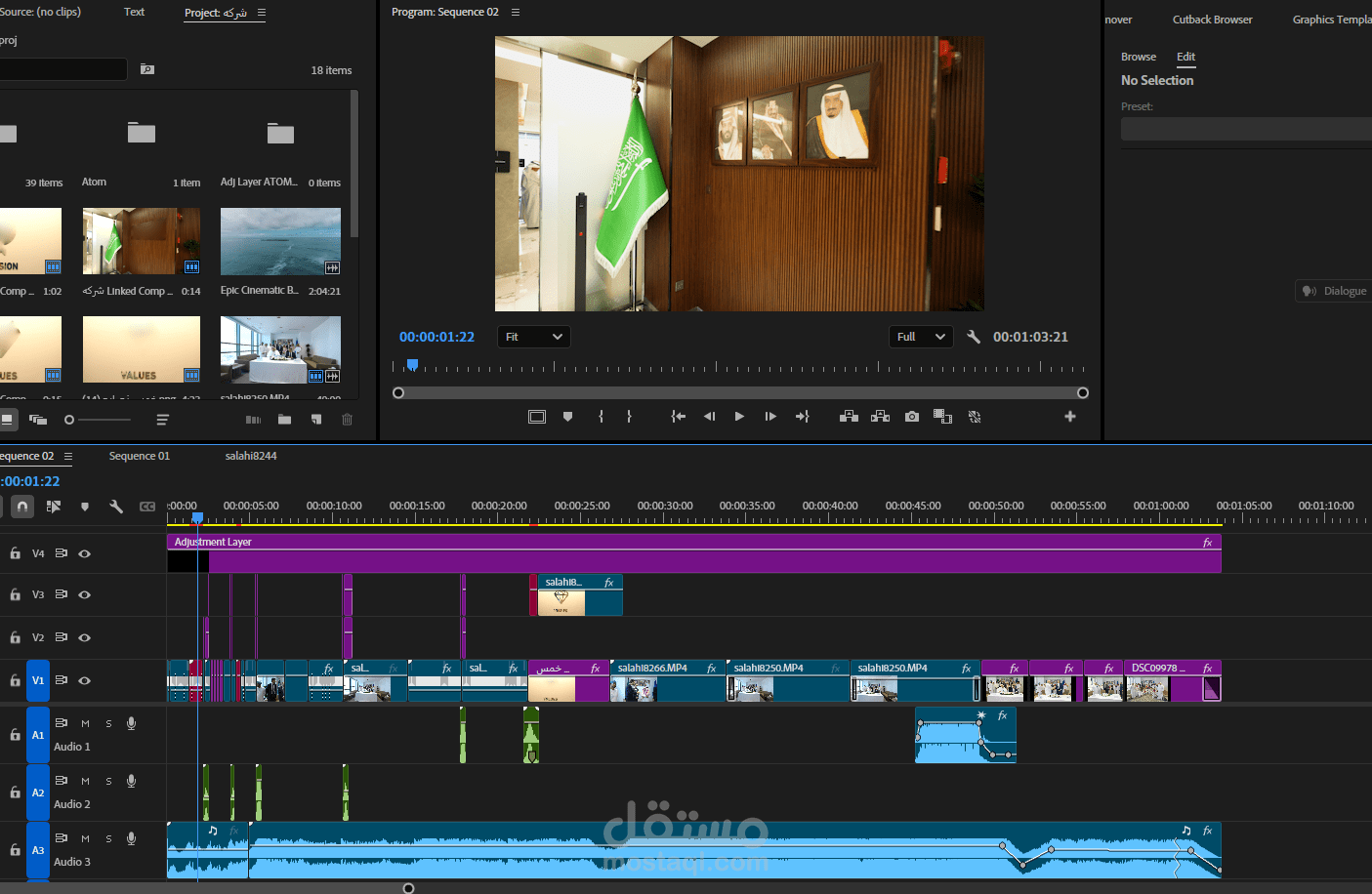Toggle V1 track visibility eye
This screenshot has width=1372, height=894.
[x=85, y=680]
